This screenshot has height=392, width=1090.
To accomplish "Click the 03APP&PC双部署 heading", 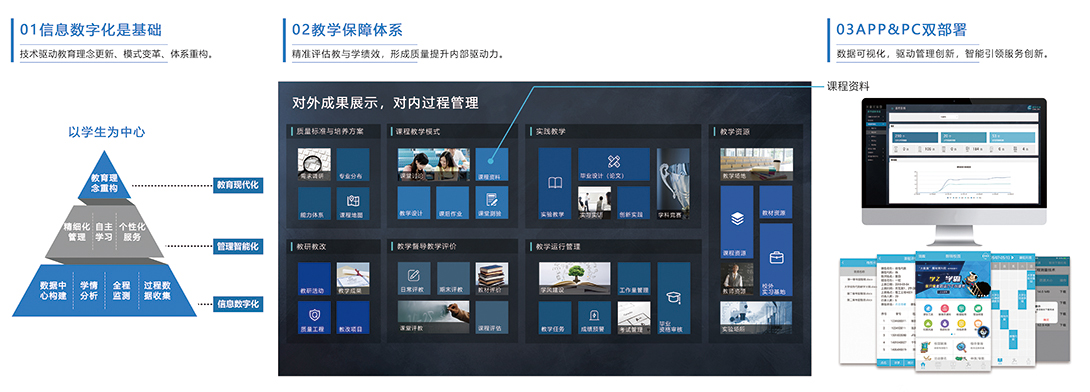I will (902, 30).
